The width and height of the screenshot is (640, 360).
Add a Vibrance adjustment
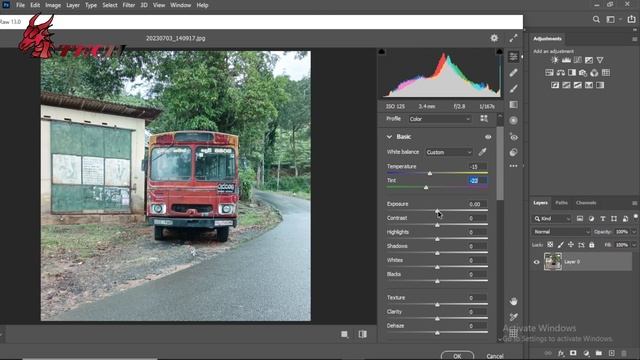point(600,60)
